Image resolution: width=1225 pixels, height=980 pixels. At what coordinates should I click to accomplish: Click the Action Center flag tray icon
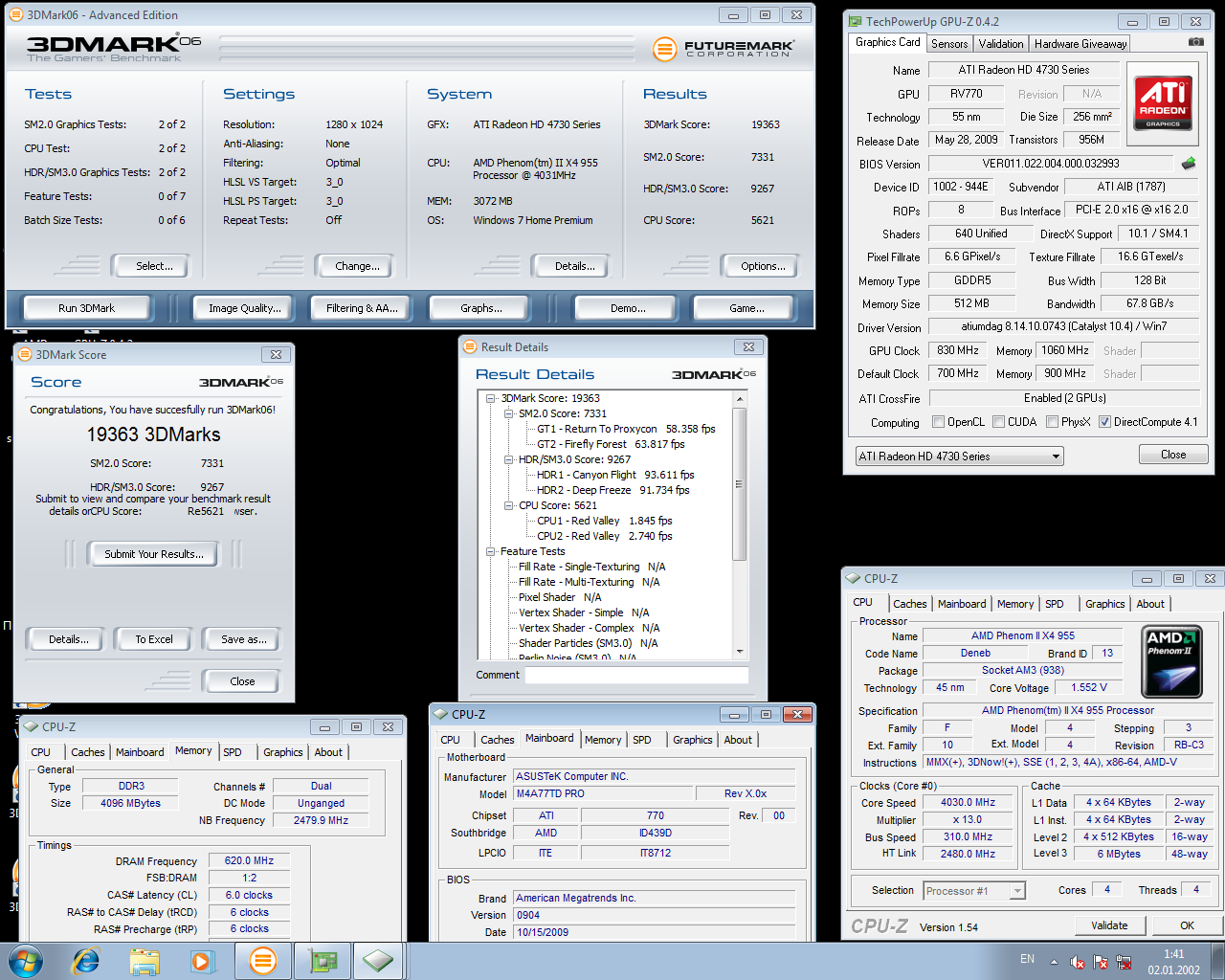coord(1101,962)
